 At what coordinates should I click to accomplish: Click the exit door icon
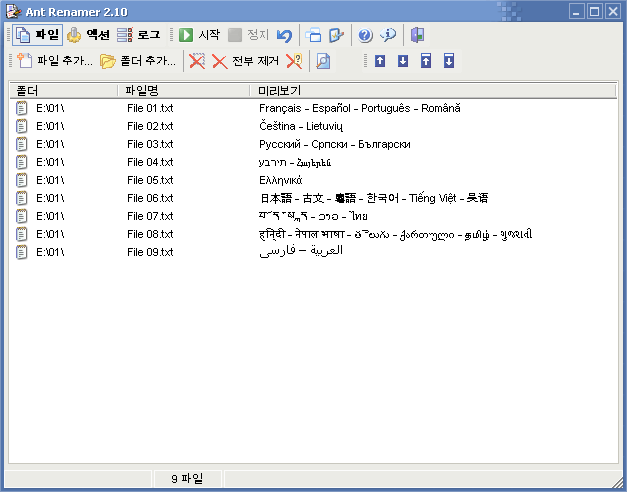pyautogui.click(x=418, y=35)
